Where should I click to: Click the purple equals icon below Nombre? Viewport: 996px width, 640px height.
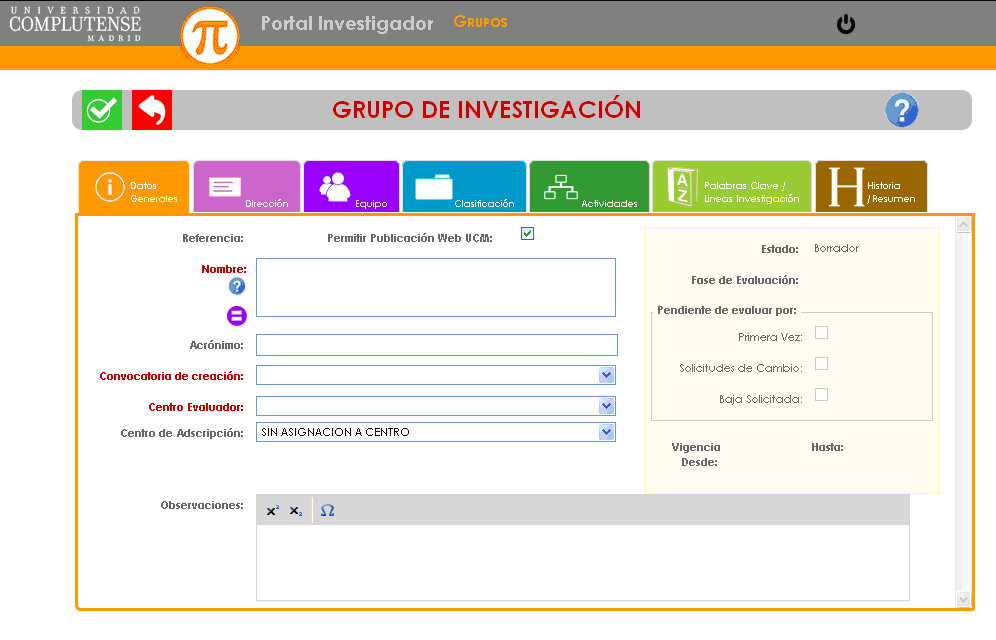[237, 316]
